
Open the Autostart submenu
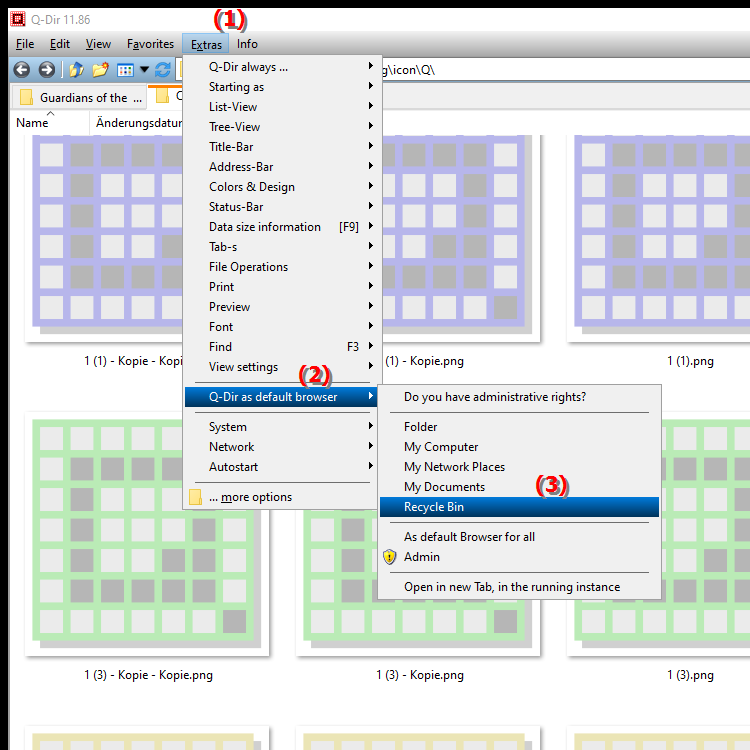[281, 467]
